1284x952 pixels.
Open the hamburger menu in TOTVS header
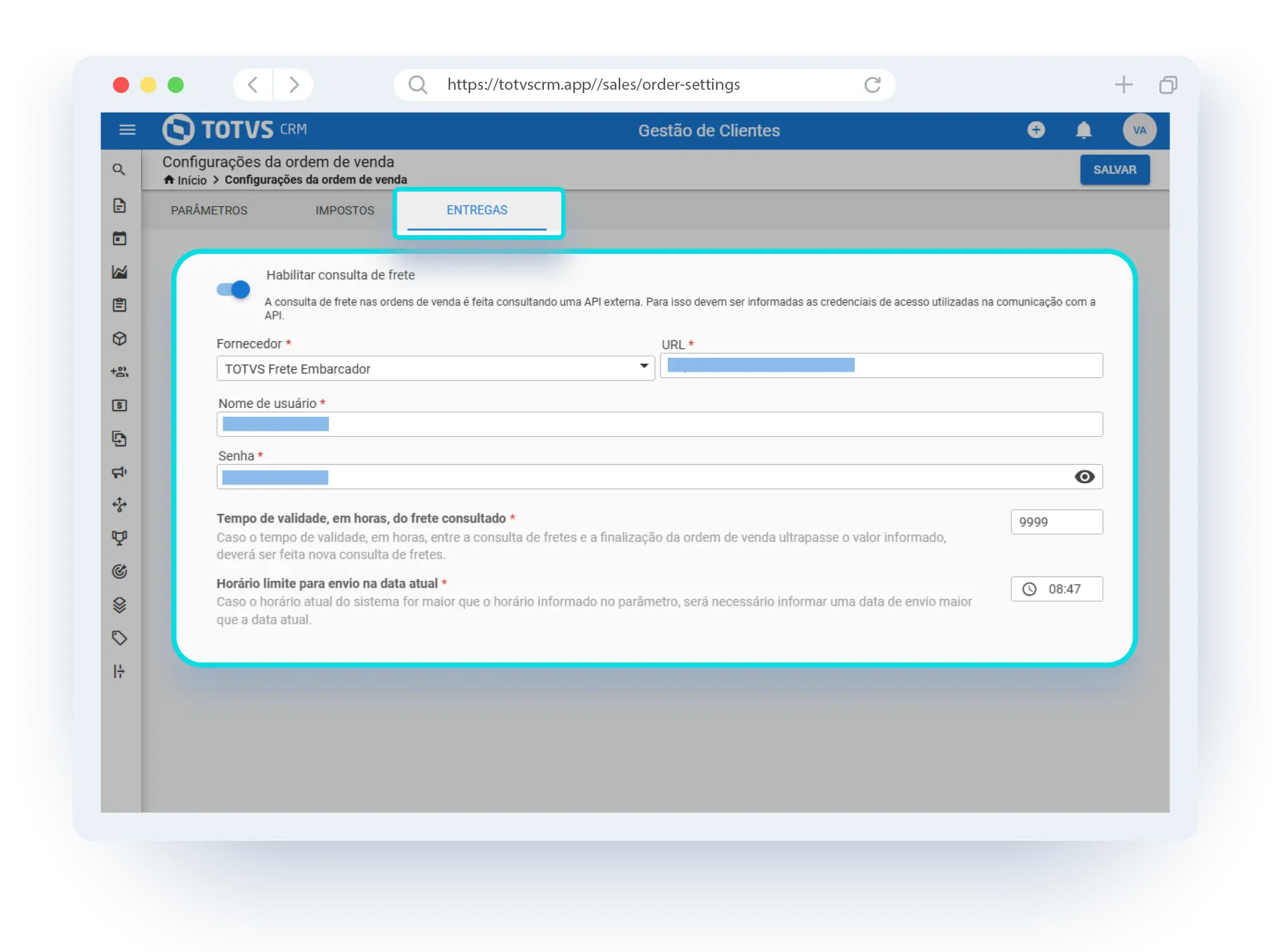[x=127, y=130]
